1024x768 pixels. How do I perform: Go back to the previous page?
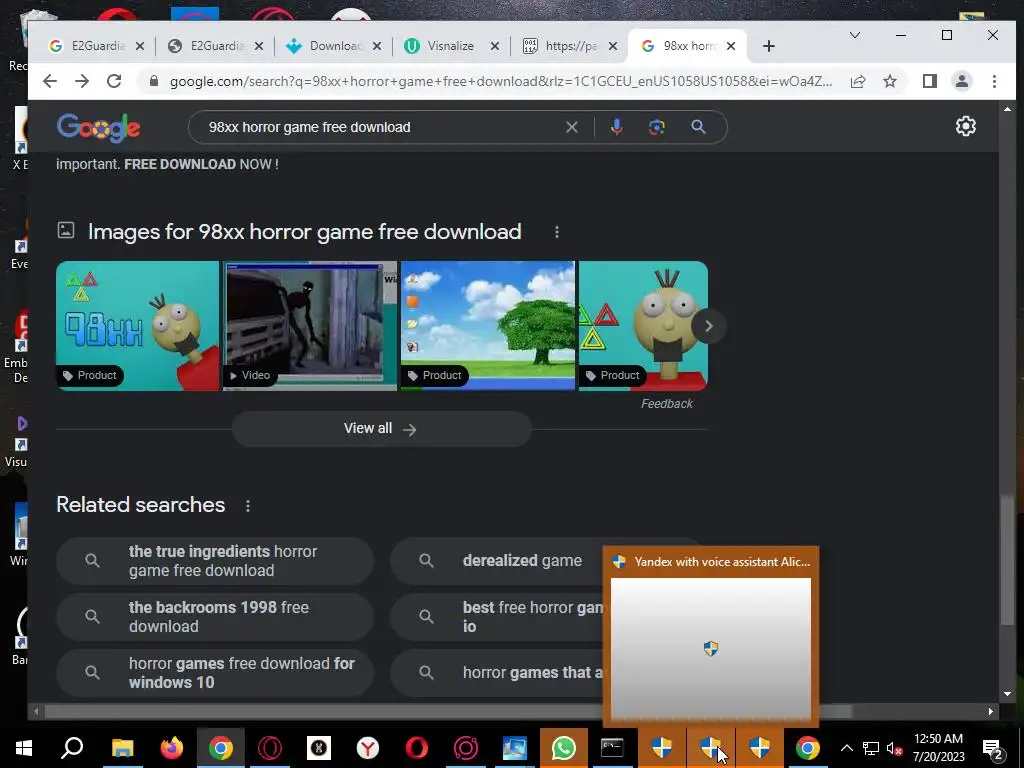click(50, 81)
